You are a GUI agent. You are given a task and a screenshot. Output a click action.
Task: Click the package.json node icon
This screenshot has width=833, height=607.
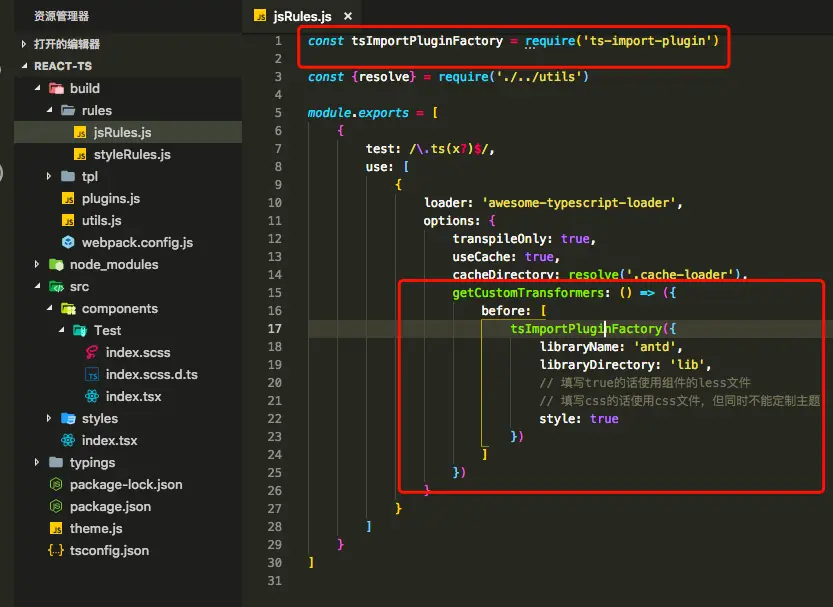point(56,507)
